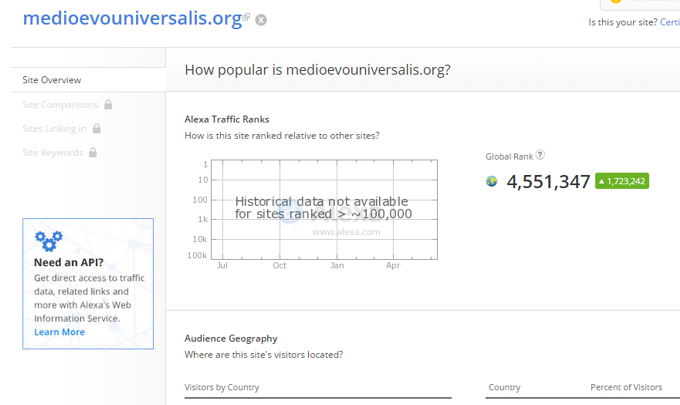This screenshot has width=680, height=405.
Task: Open the Site Keywords sidebar item
Action: 52,152
